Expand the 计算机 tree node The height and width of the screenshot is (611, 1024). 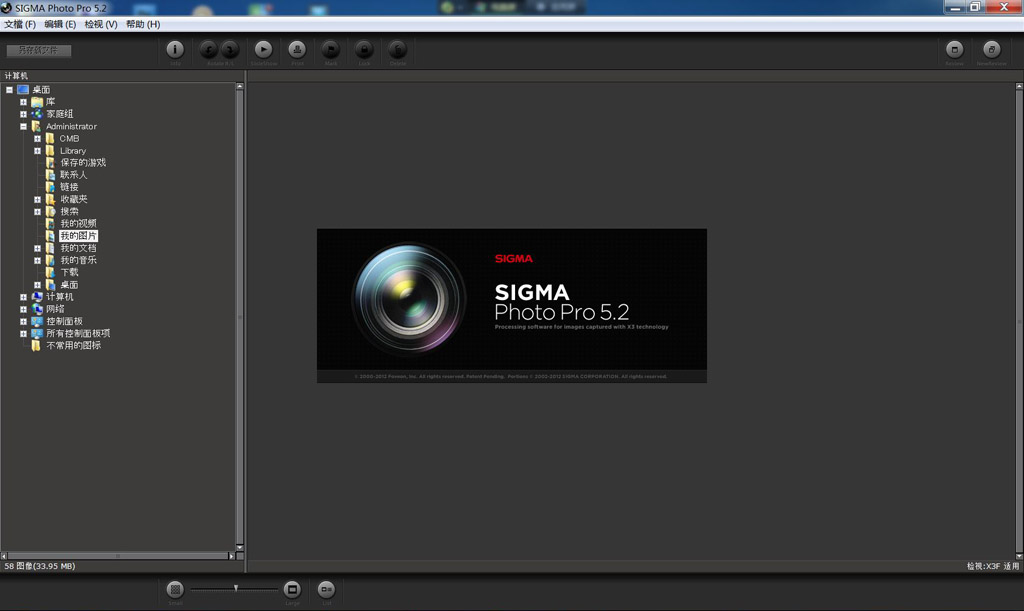pos(23,297)
